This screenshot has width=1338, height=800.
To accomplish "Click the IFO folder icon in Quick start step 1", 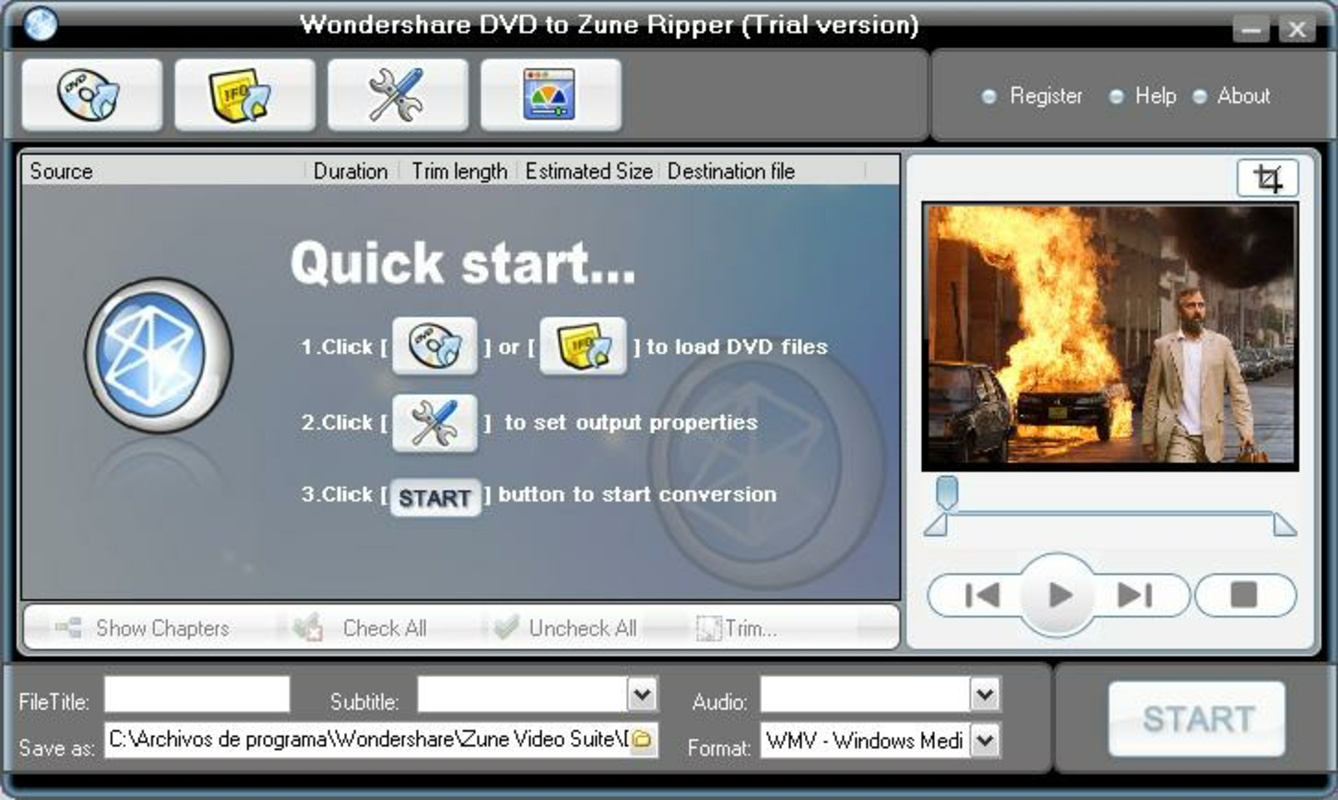I will 583,346.
